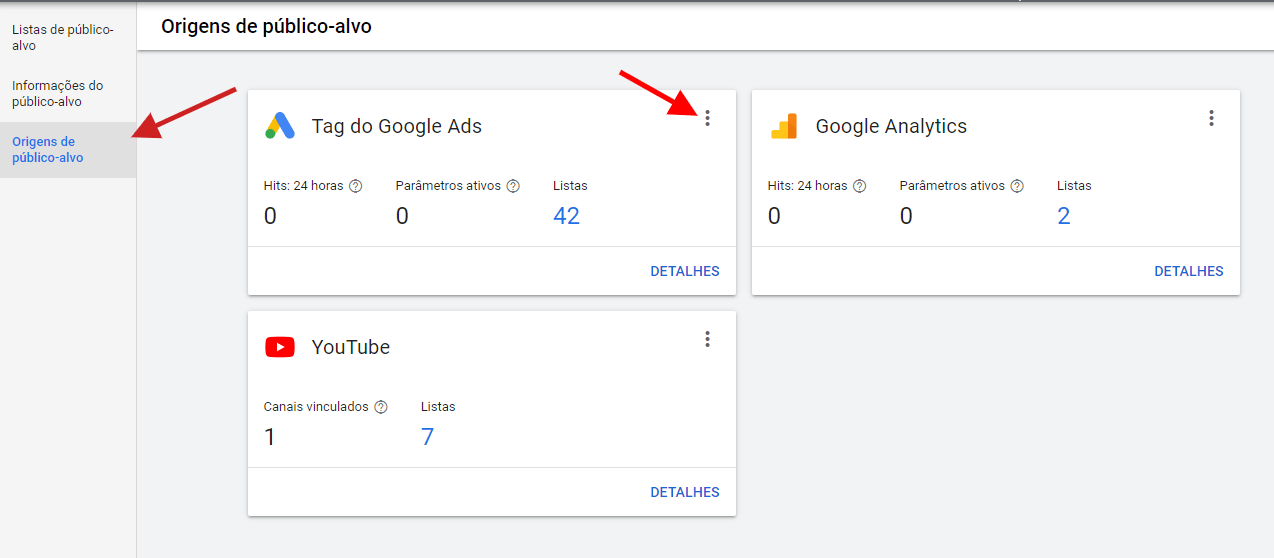Screen dimensions: 1274x558
Task: Go to Listas de público-alvo
Action: click(62, 38)
